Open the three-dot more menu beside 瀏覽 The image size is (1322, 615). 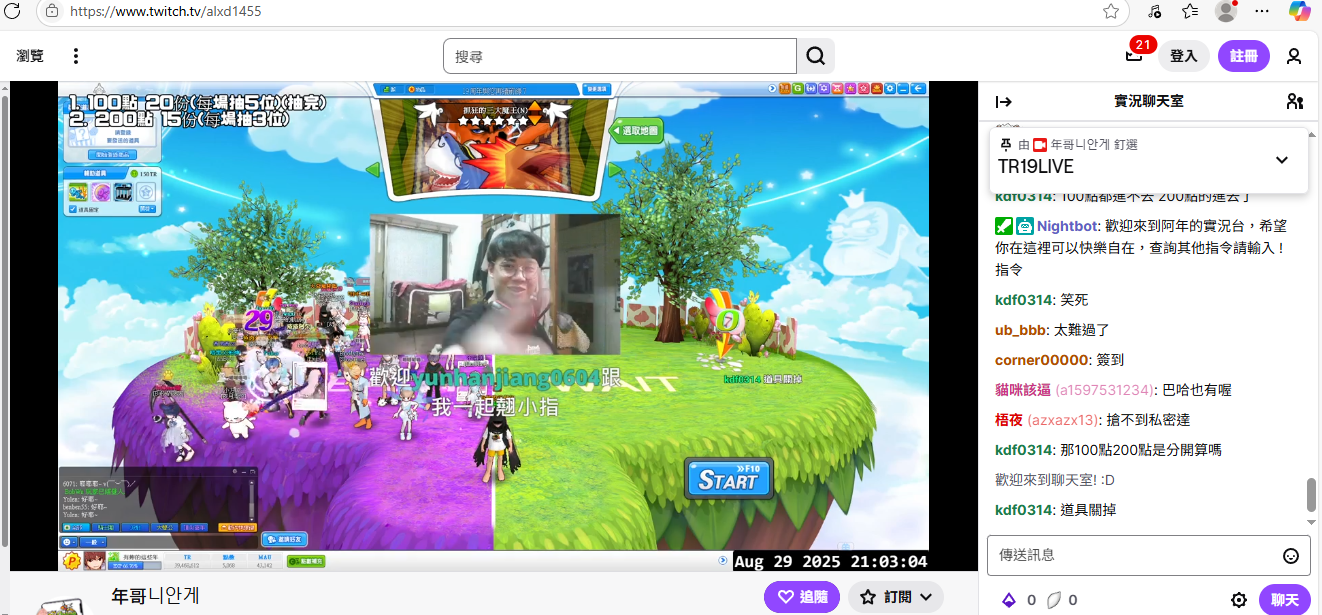pyautogui.click(x=75, y=56)
